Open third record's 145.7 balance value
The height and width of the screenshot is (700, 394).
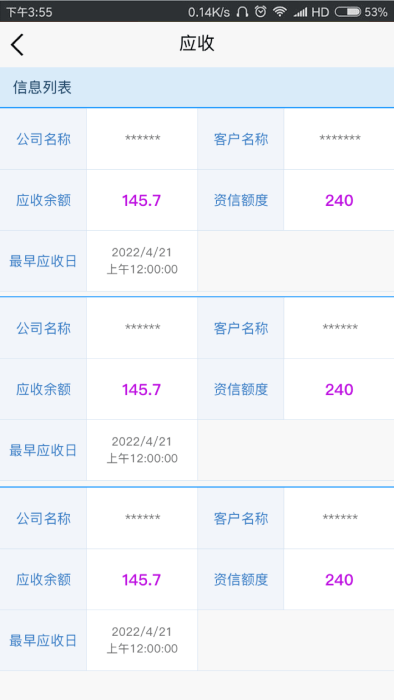141,580
